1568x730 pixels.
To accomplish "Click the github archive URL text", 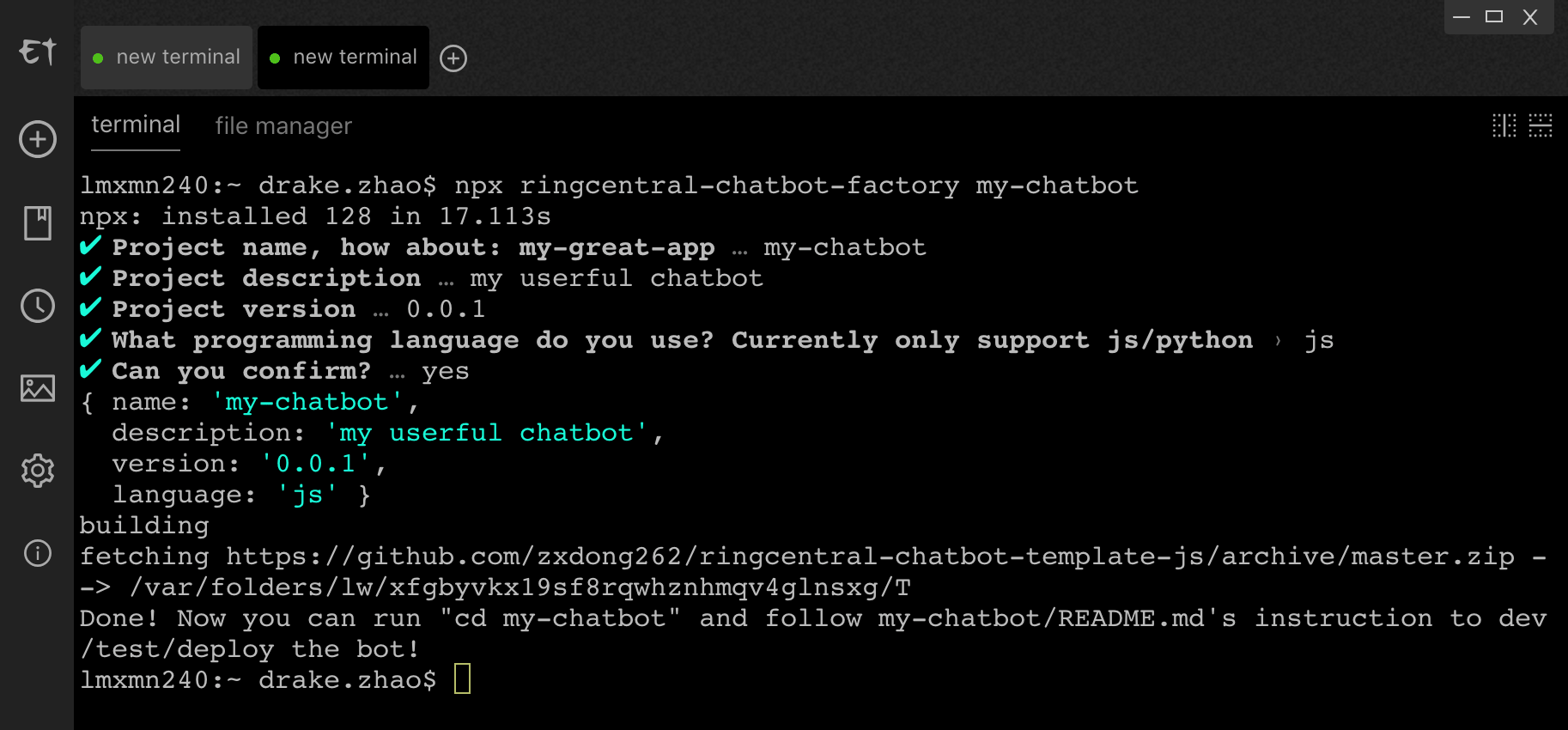I will coord(870,557).
